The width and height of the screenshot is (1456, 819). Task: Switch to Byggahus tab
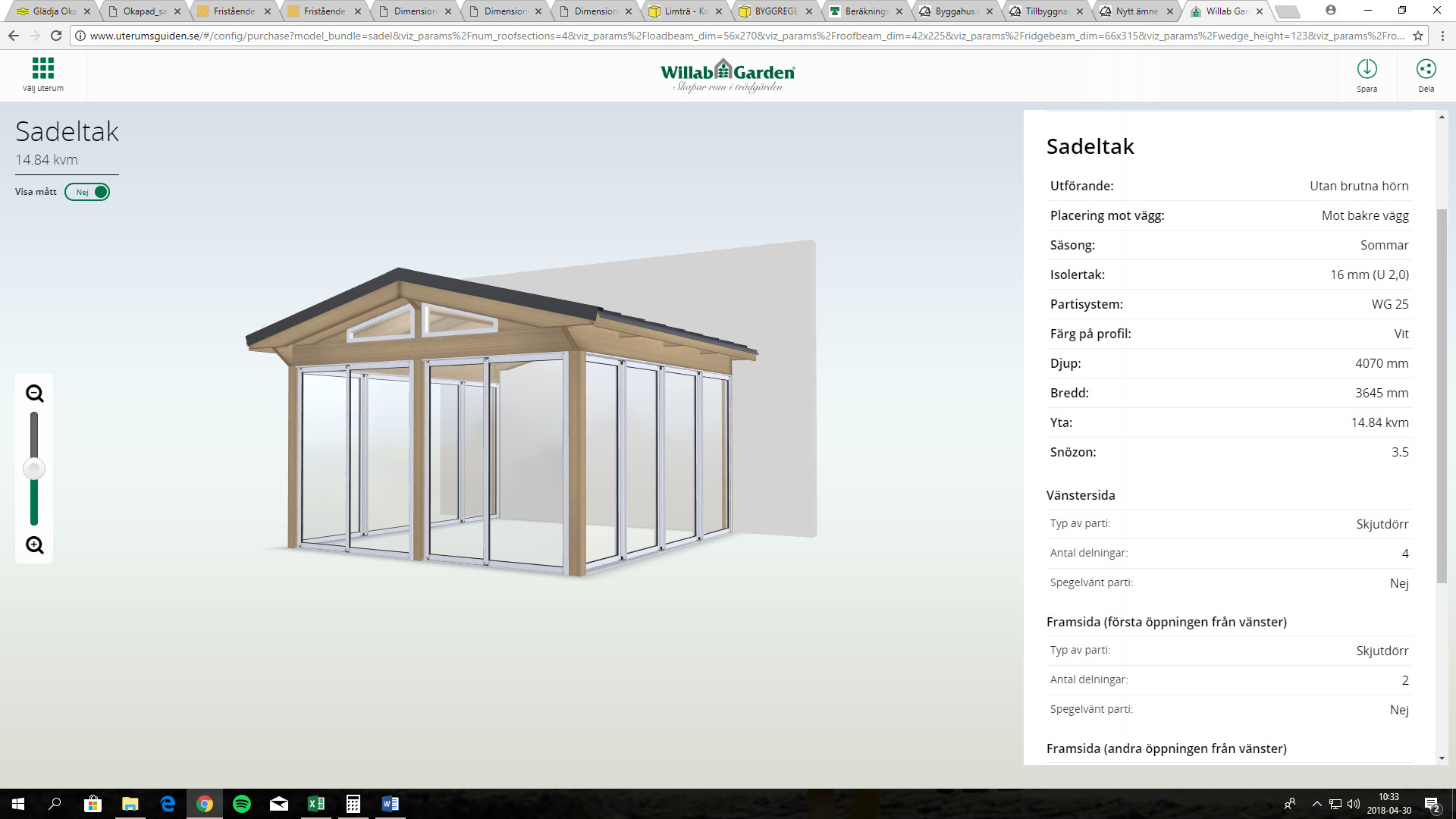[x=956, y=11]
